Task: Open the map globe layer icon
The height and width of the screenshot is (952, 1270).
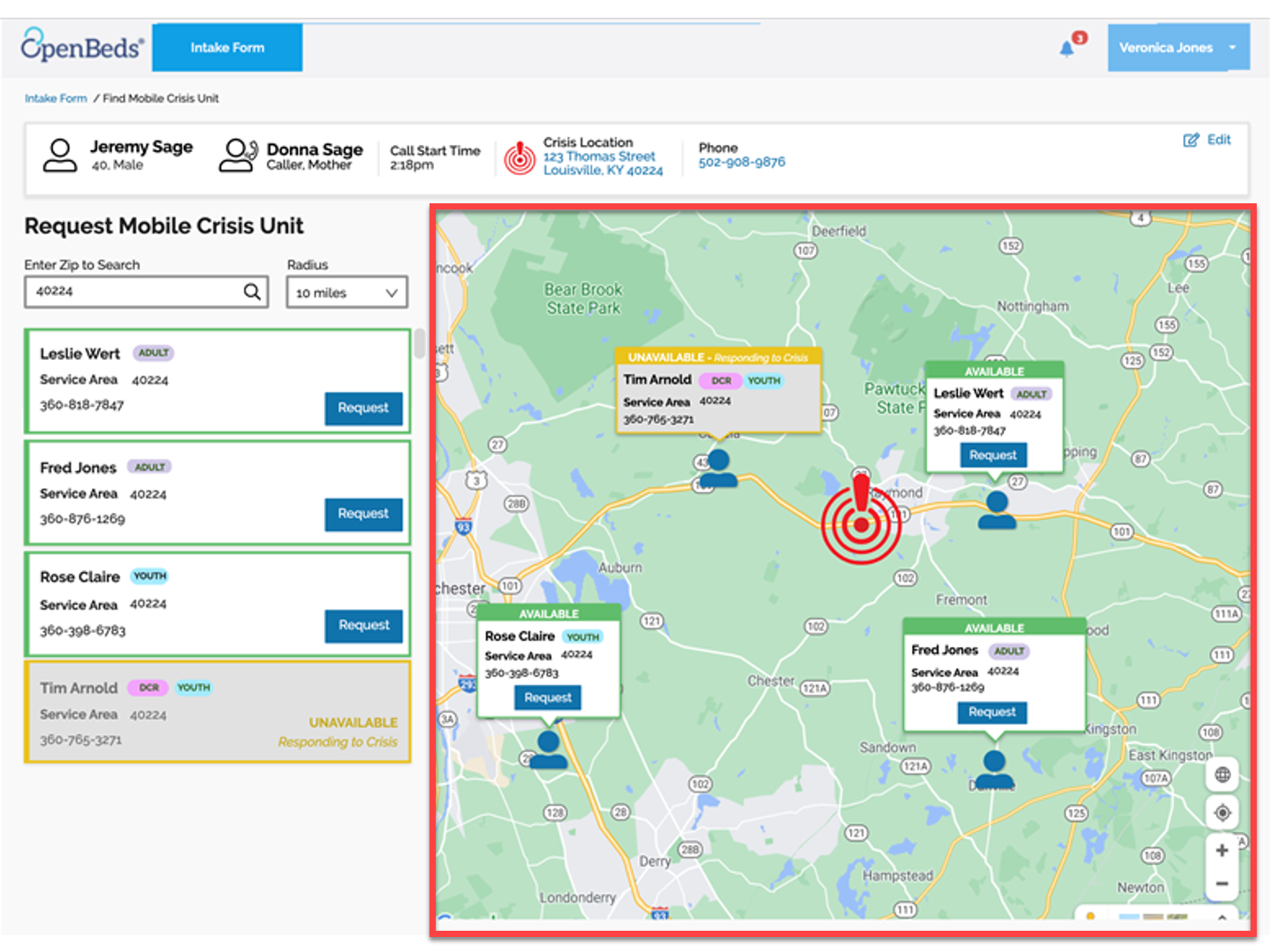Action: [1222, 775]
